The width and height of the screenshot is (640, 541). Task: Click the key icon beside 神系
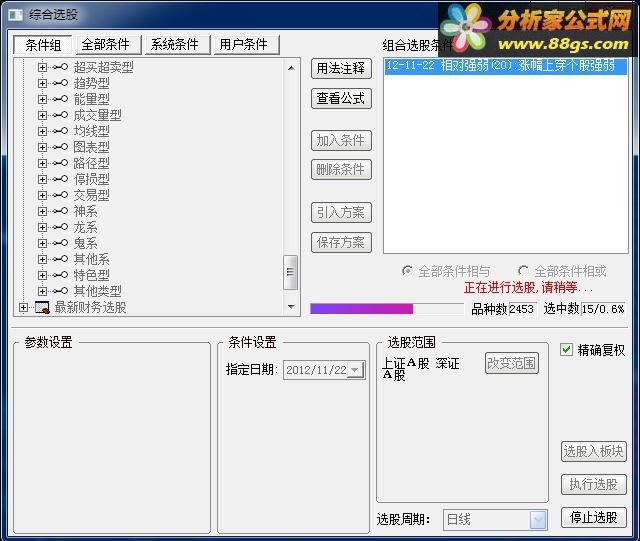tap(60, 211)
